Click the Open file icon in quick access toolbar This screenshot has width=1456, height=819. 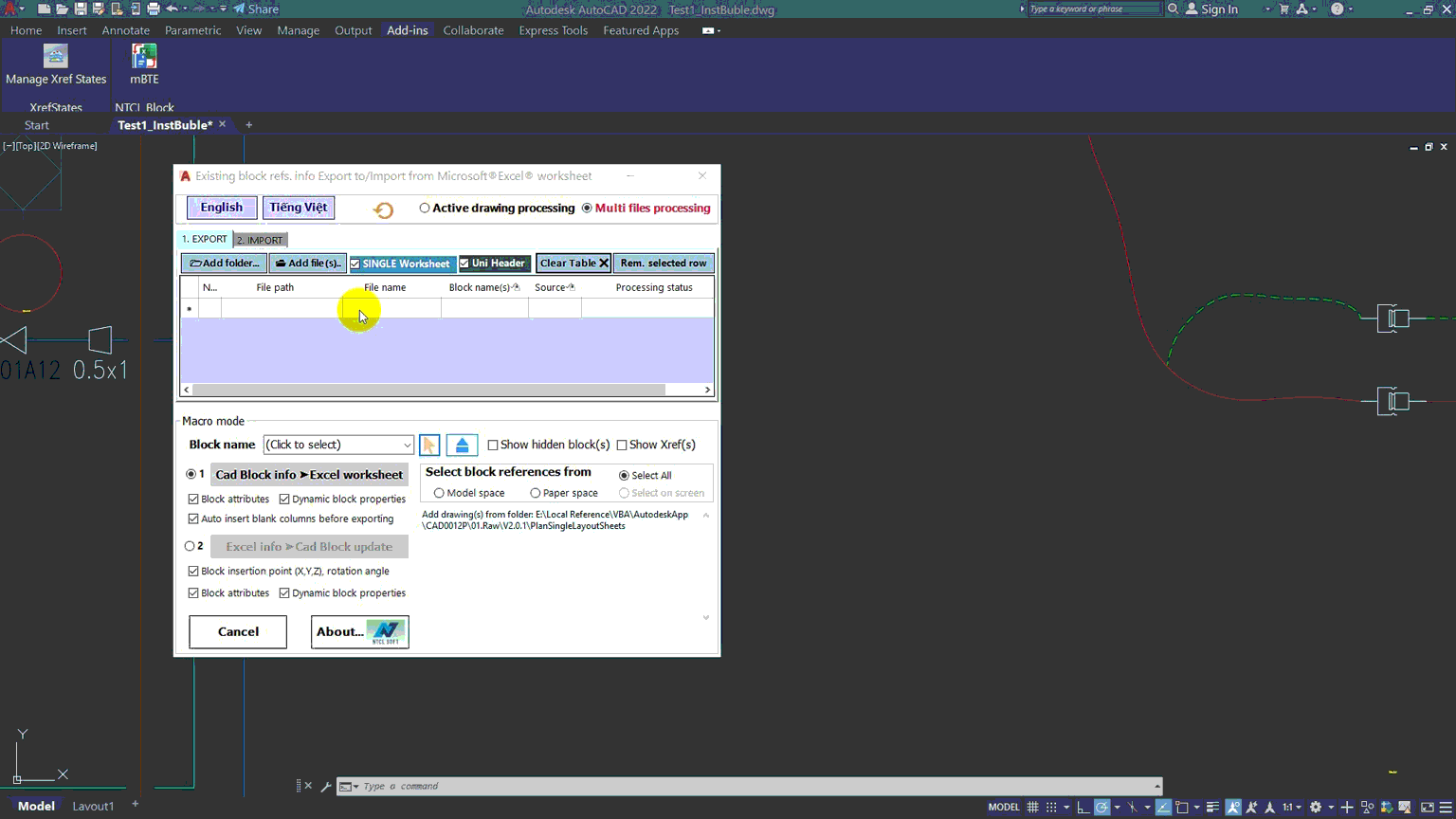[62, 9]
